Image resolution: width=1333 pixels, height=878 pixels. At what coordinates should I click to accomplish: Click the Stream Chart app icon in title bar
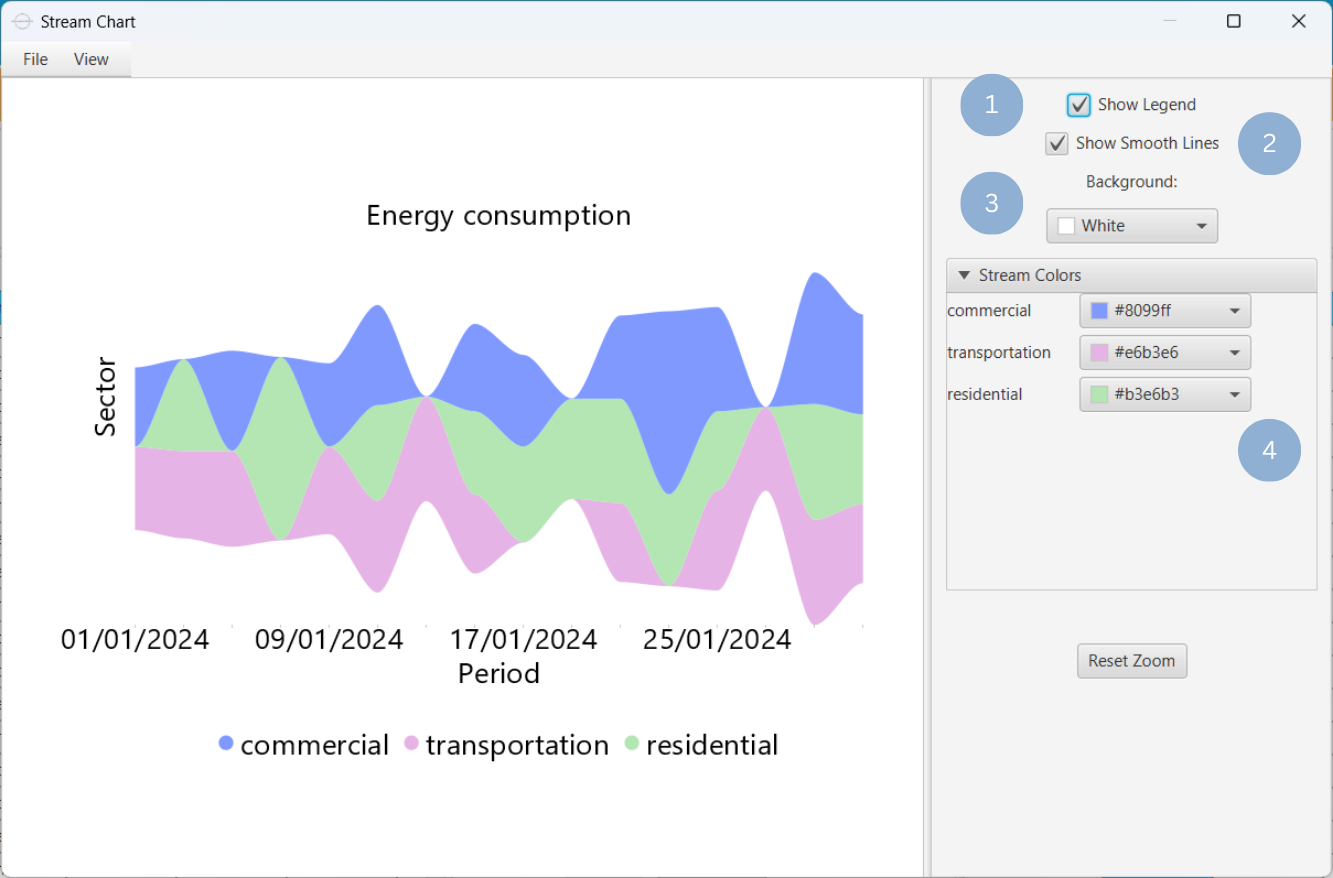pos(22,21)
